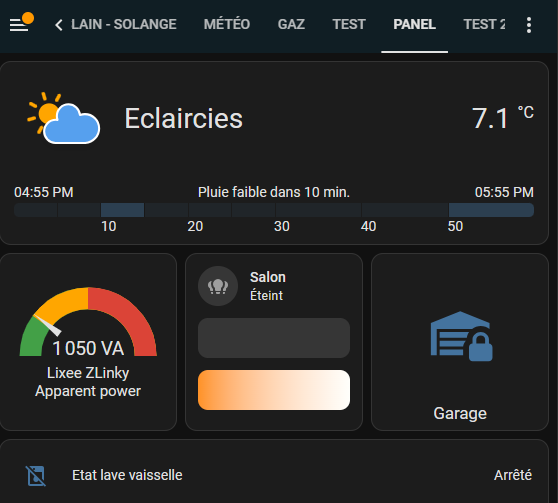Open the Etat lave vaisselle entity row
This screenshot has height=503, width=558.
click(274, 475)
